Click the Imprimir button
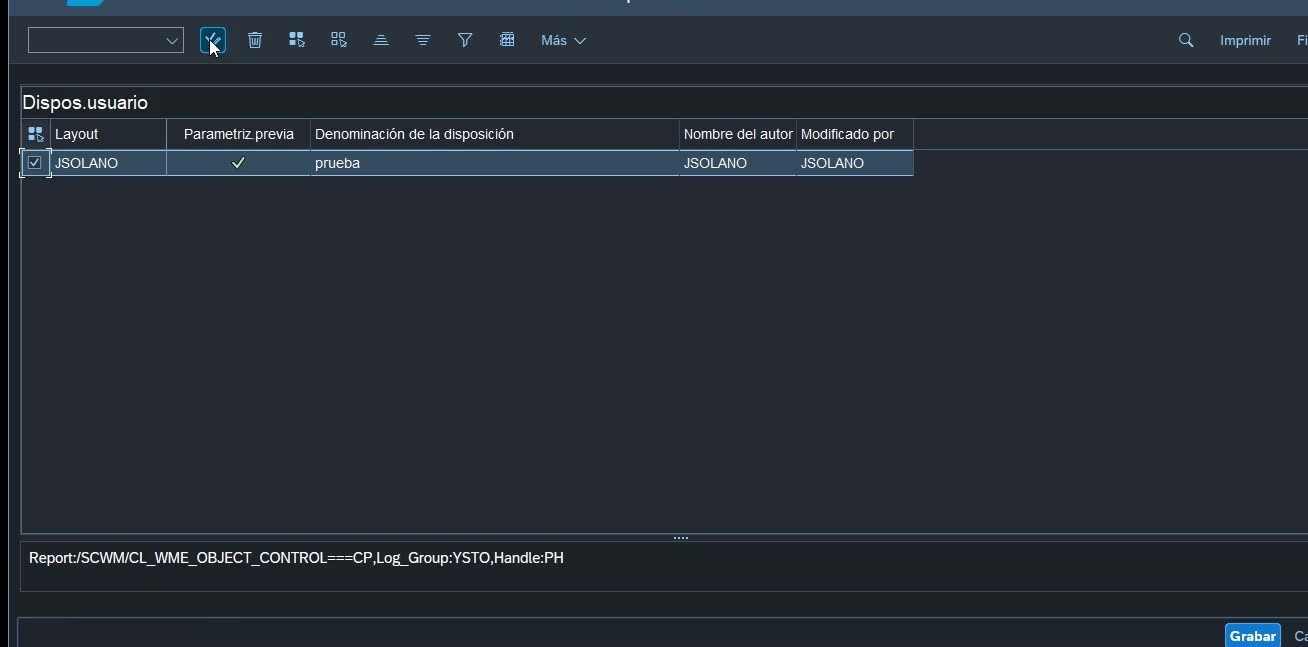 1245,41
